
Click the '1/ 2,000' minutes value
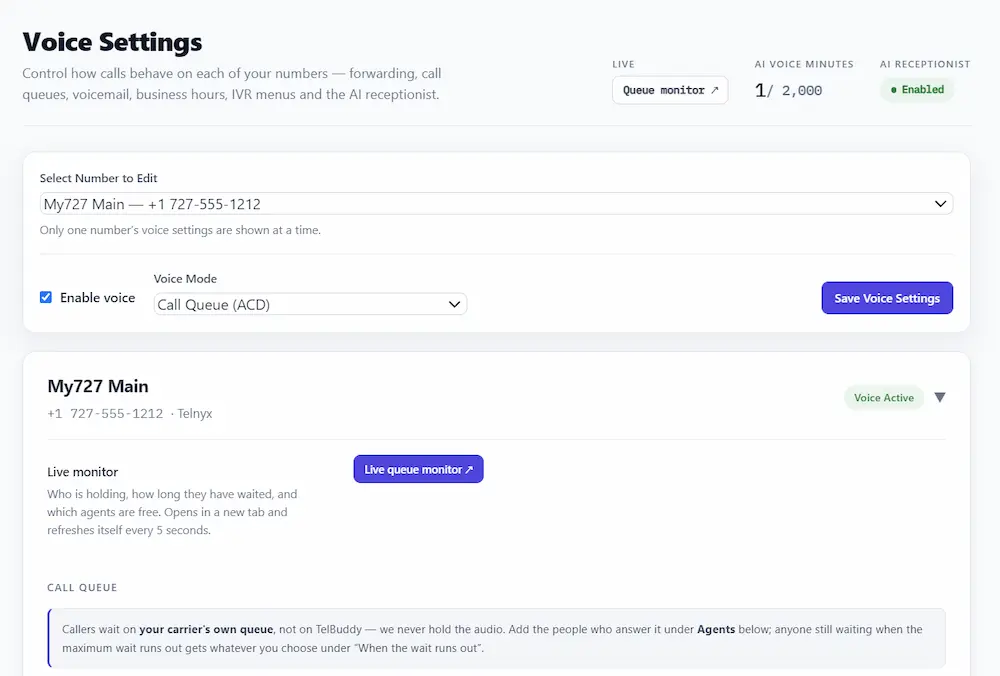tap(788, 90)
